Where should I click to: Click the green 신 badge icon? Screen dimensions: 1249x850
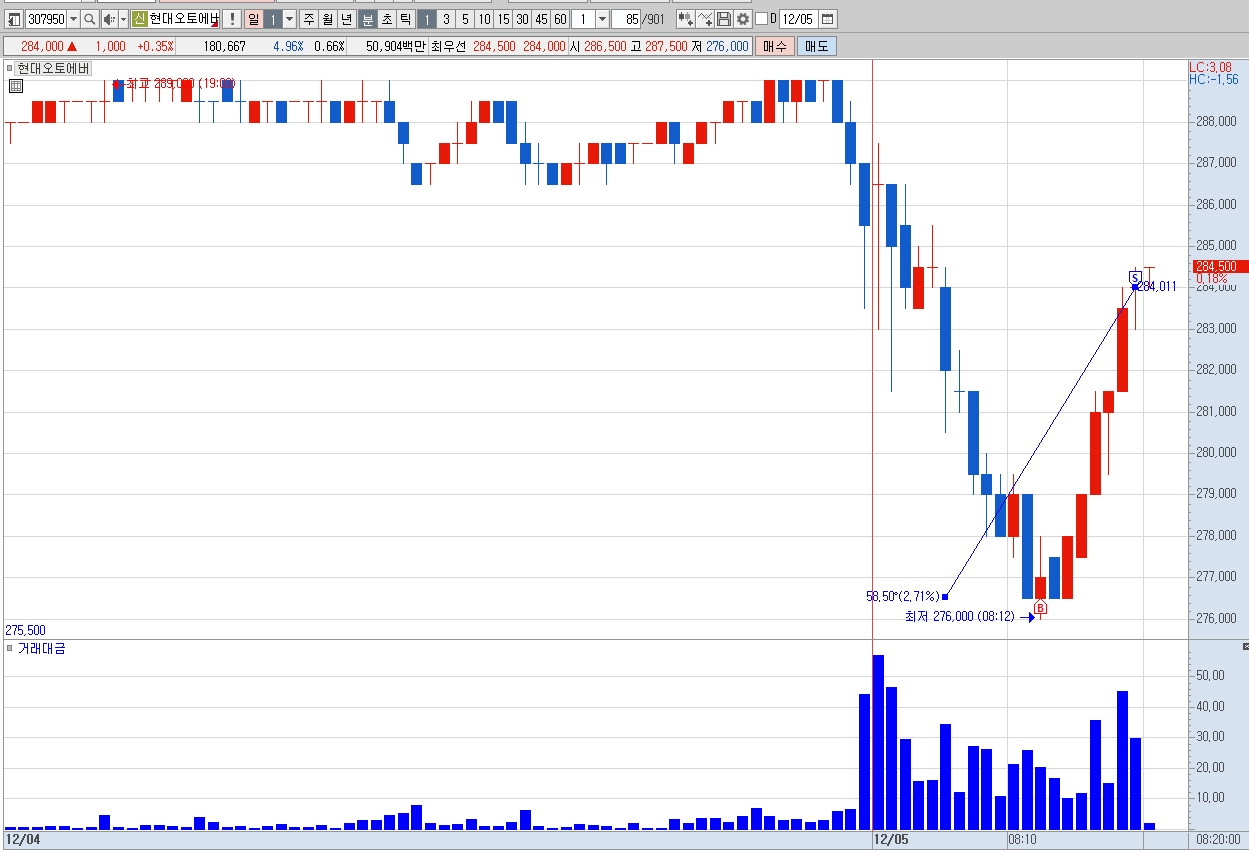point(139,19)
